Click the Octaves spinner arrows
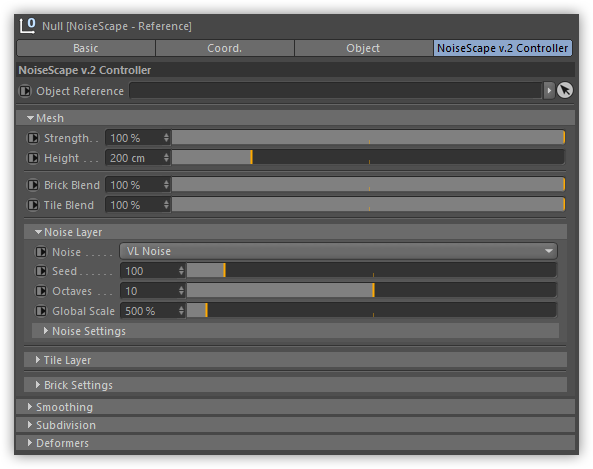This screenshot has width=593, height=469. pyautogui.click(x=182, y=291)
